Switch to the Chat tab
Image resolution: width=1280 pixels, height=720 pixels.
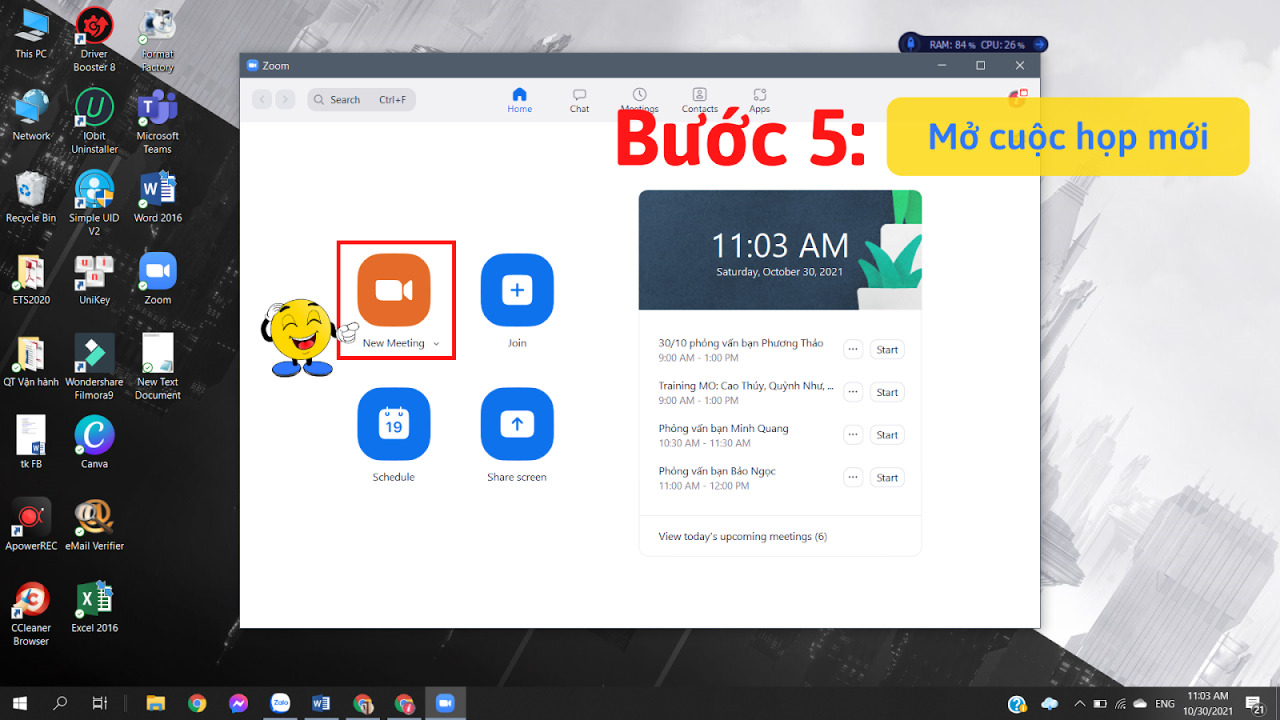(579, 100)
